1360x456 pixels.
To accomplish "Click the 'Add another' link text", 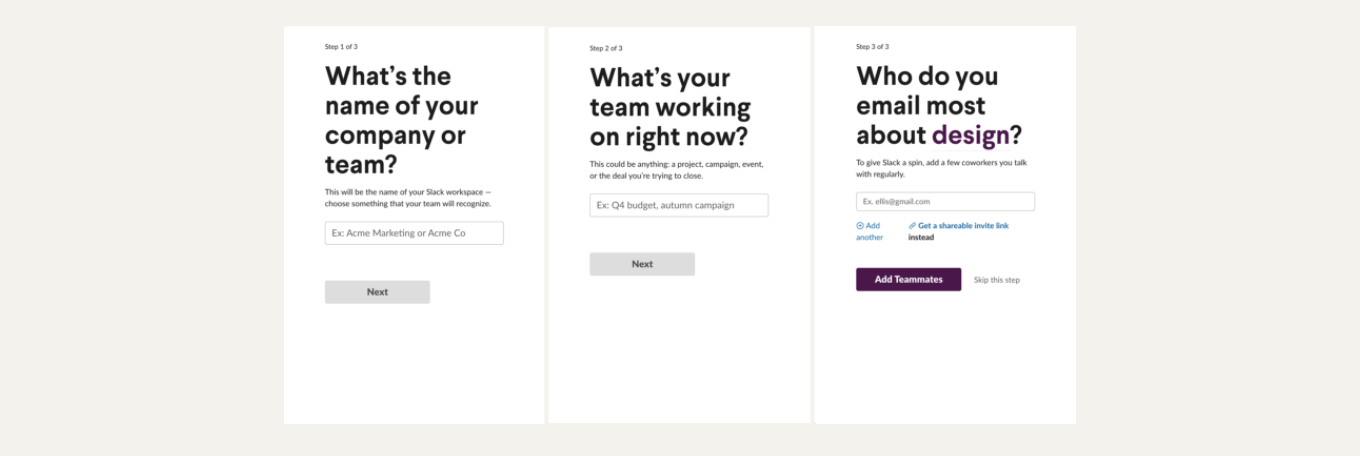I will pyautogui.click(x=870, y=232).
